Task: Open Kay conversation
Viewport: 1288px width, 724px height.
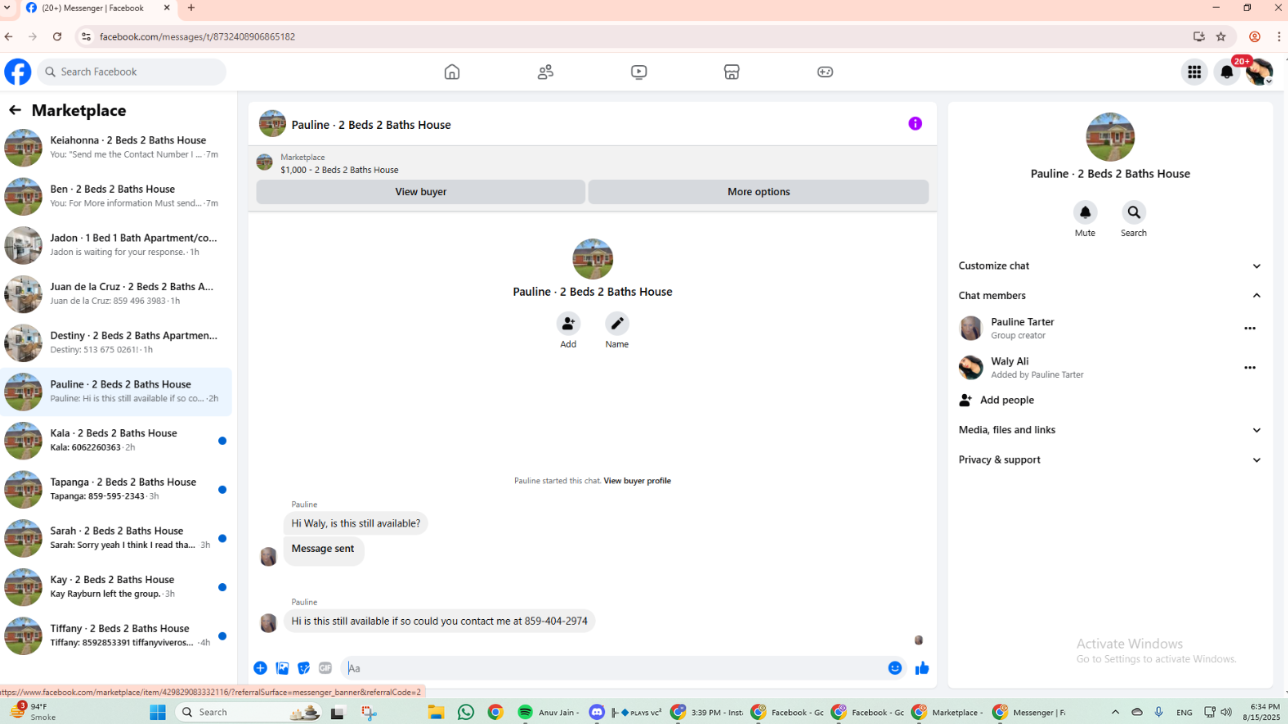Action: coord(116,587)
